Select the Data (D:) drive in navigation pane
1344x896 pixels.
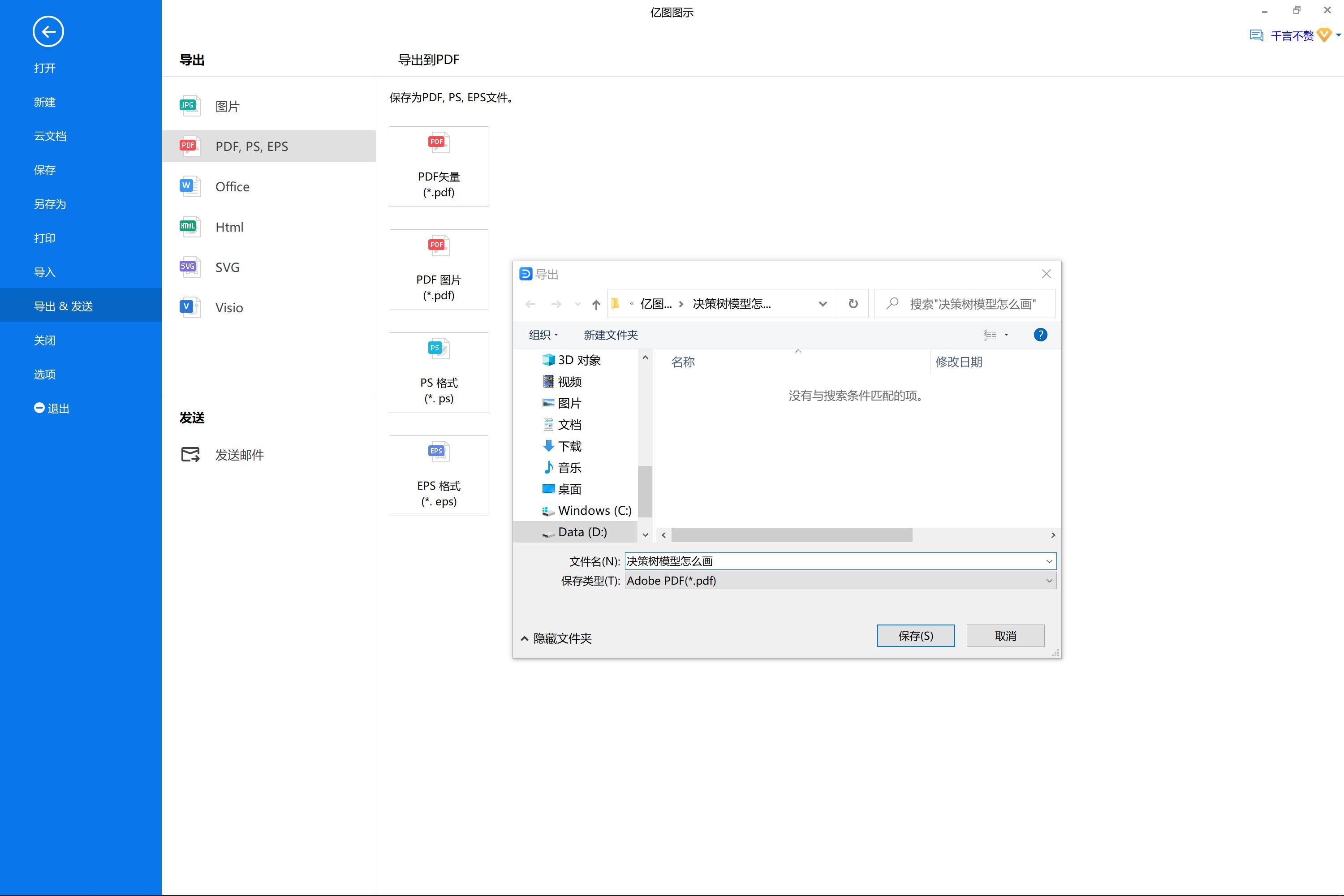(x=583, y=531)
